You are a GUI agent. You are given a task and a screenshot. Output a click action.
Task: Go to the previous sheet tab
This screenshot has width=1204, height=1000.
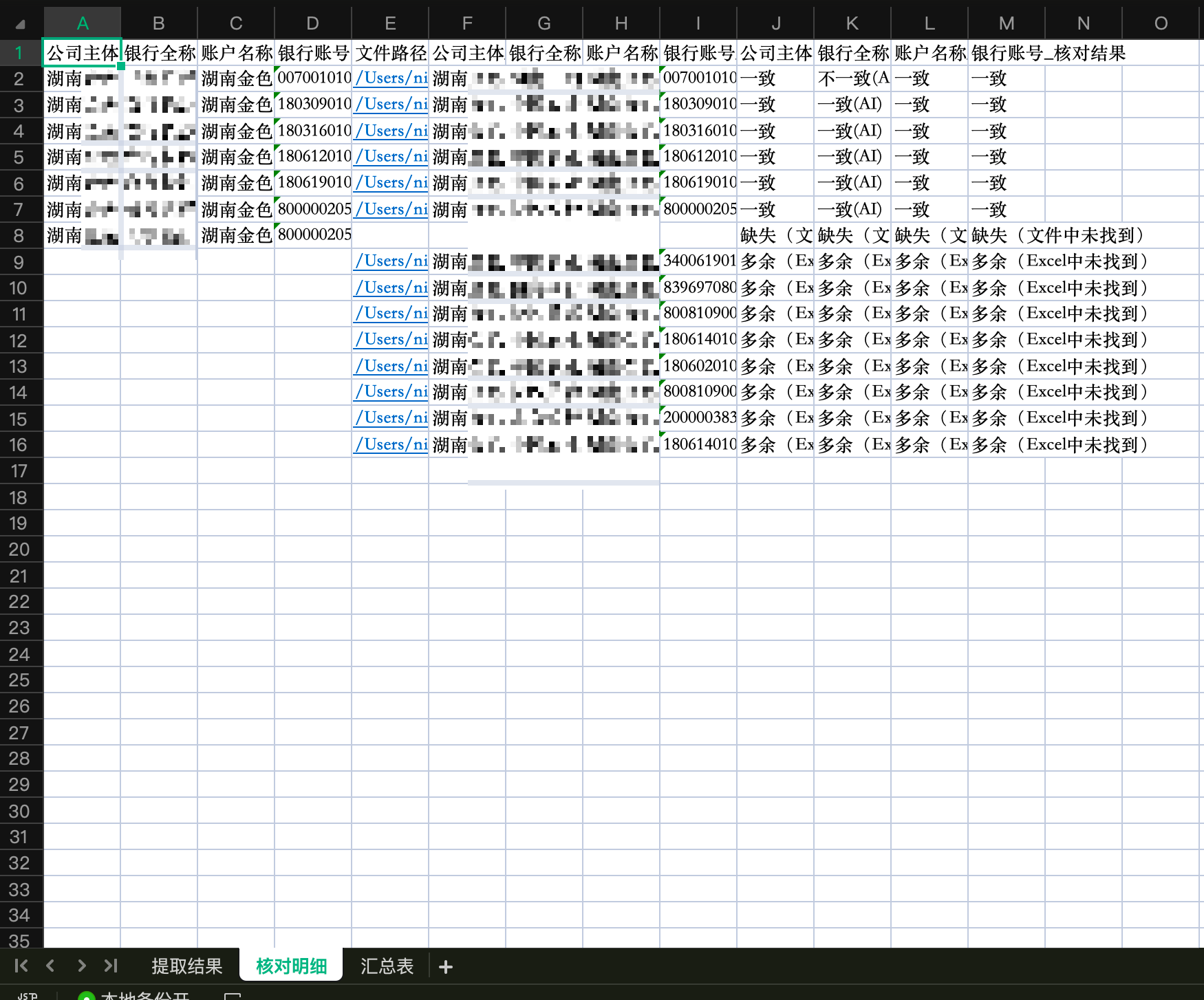pyautogui.click(x=50, y=966)
